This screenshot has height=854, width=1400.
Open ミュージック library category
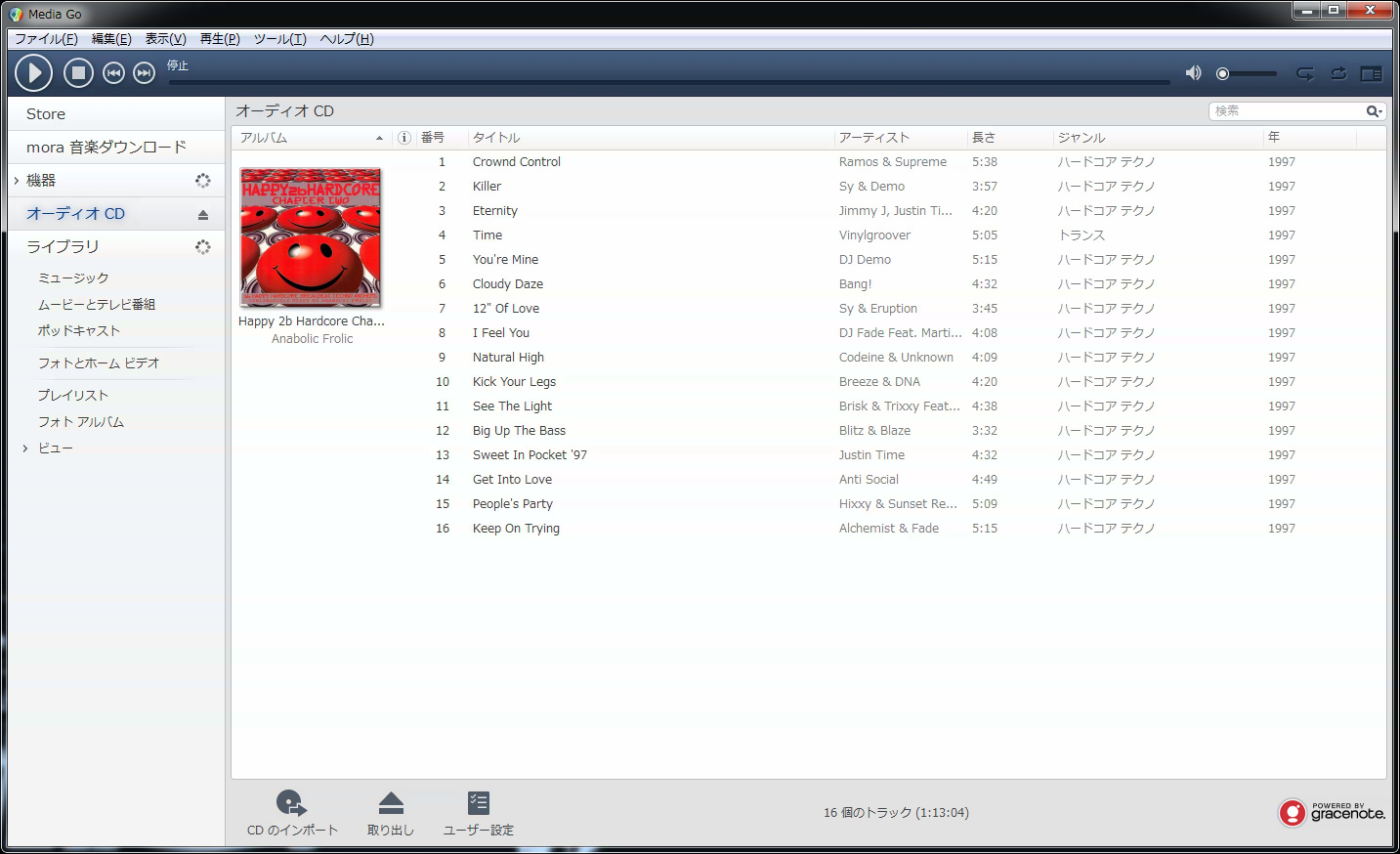73,278
